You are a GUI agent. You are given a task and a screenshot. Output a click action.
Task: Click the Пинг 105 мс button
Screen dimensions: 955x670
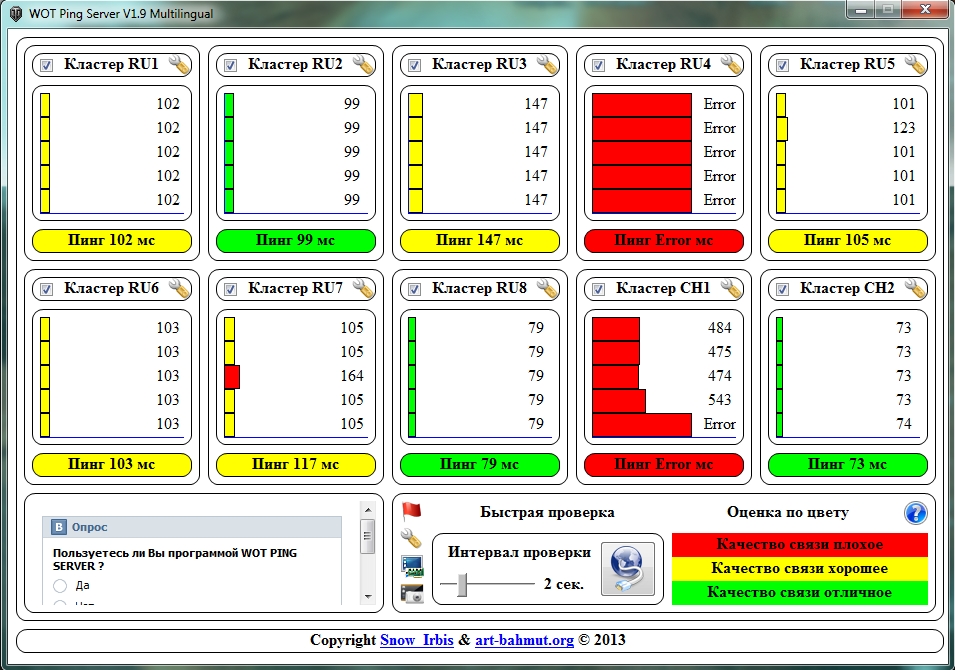click(x=847, y=241)
